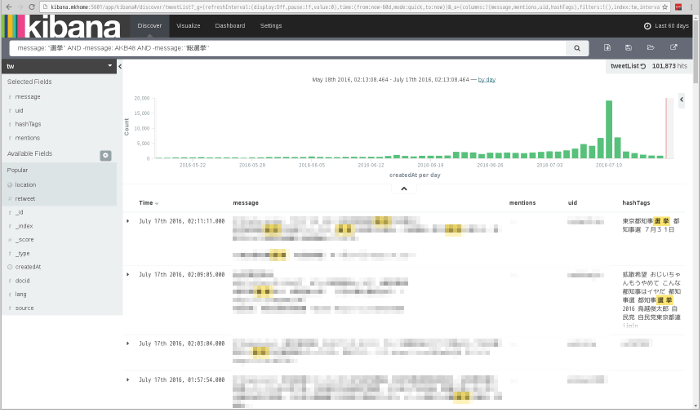Click Last 60 days time range
Viewport: 700px width, 410px height.
[x=671, y=26]
